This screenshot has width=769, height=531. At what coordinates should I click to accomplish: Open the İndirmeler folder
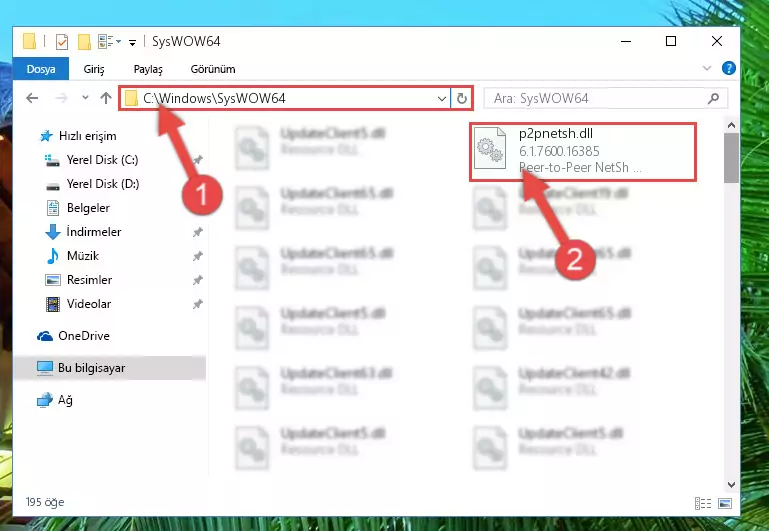83,231
